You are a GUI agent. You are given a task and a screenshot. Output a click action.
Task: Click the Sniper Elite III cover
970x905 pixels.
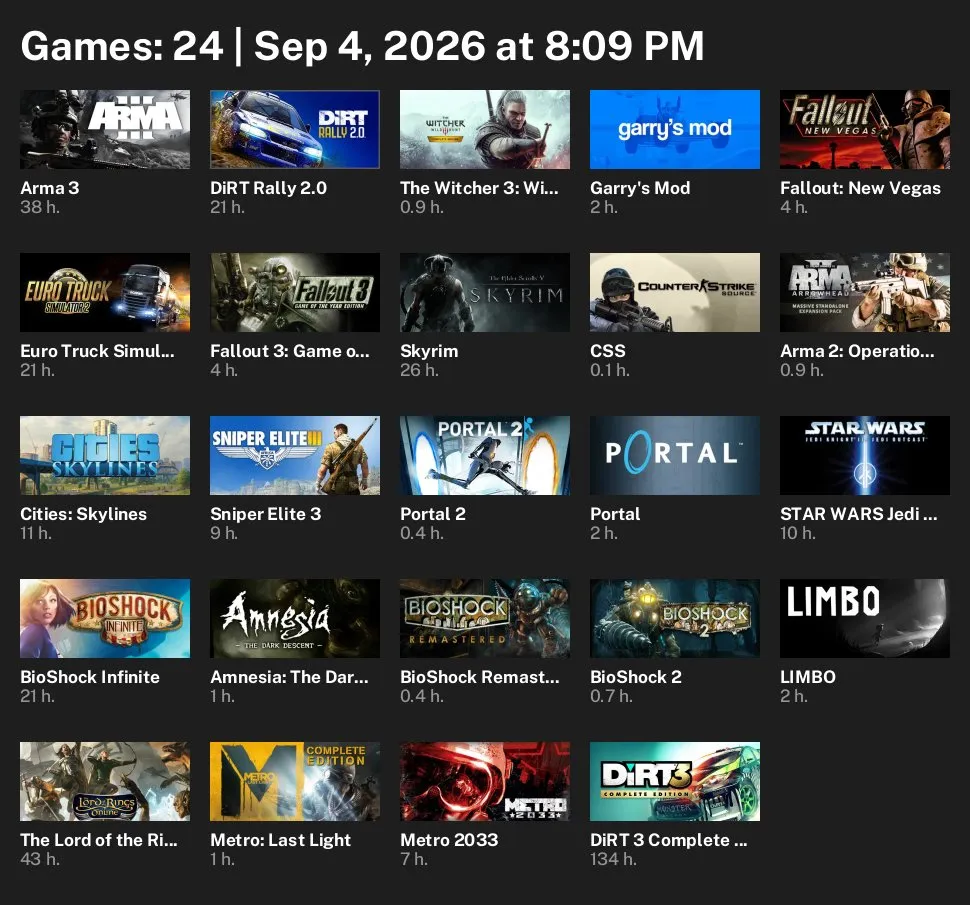coord(295,455)
